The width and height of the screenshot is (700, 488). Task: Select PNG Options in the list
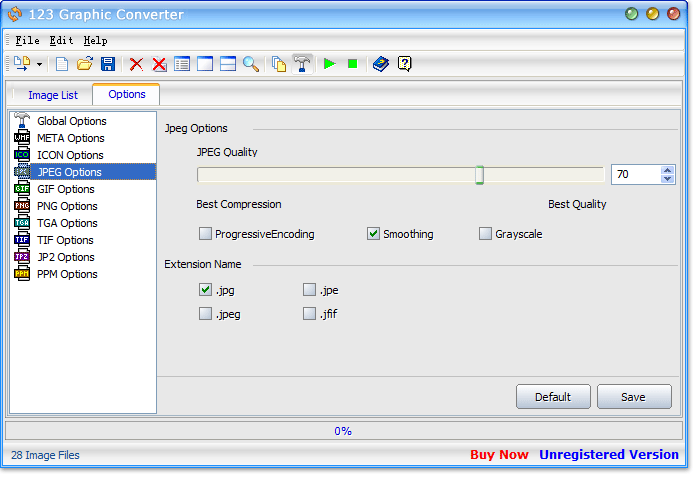click(x=83, y=206)
